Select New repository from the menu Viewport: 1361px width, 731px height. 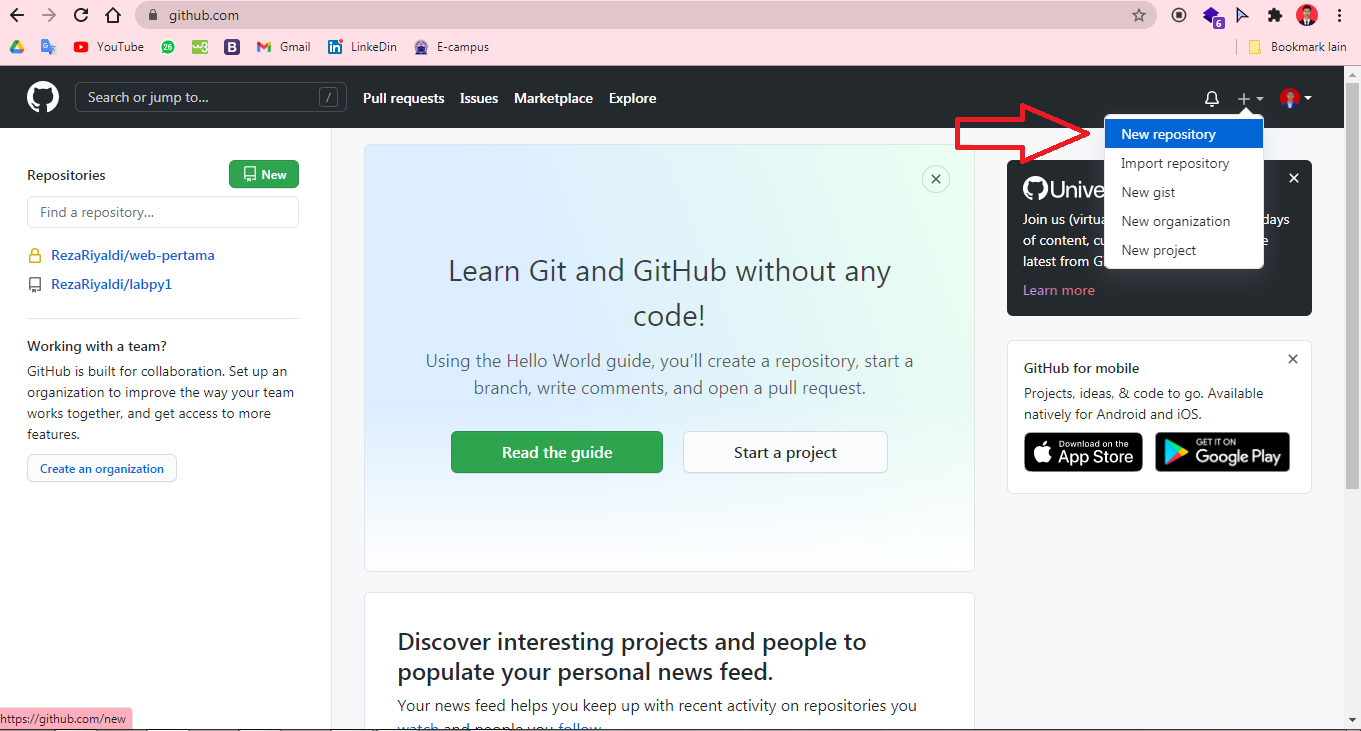[1169, 133]
